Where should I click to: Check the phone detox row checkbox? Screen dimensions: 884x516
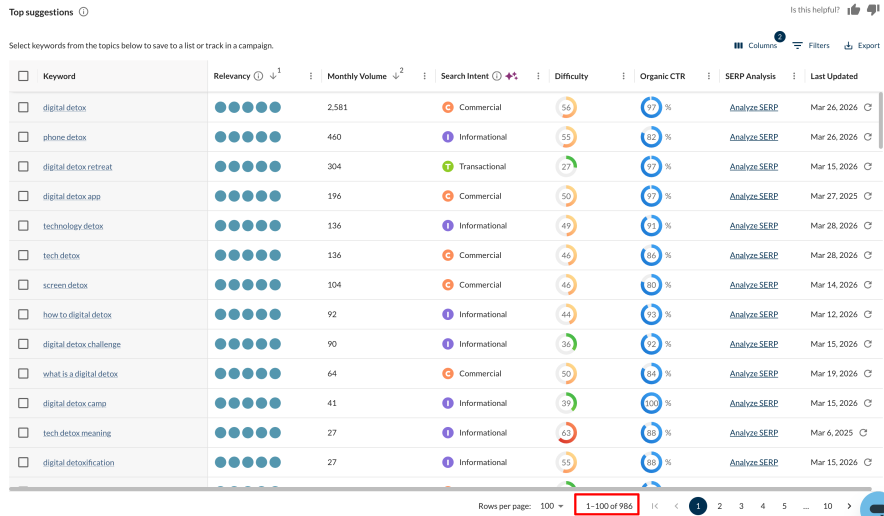tap(23, 137)
